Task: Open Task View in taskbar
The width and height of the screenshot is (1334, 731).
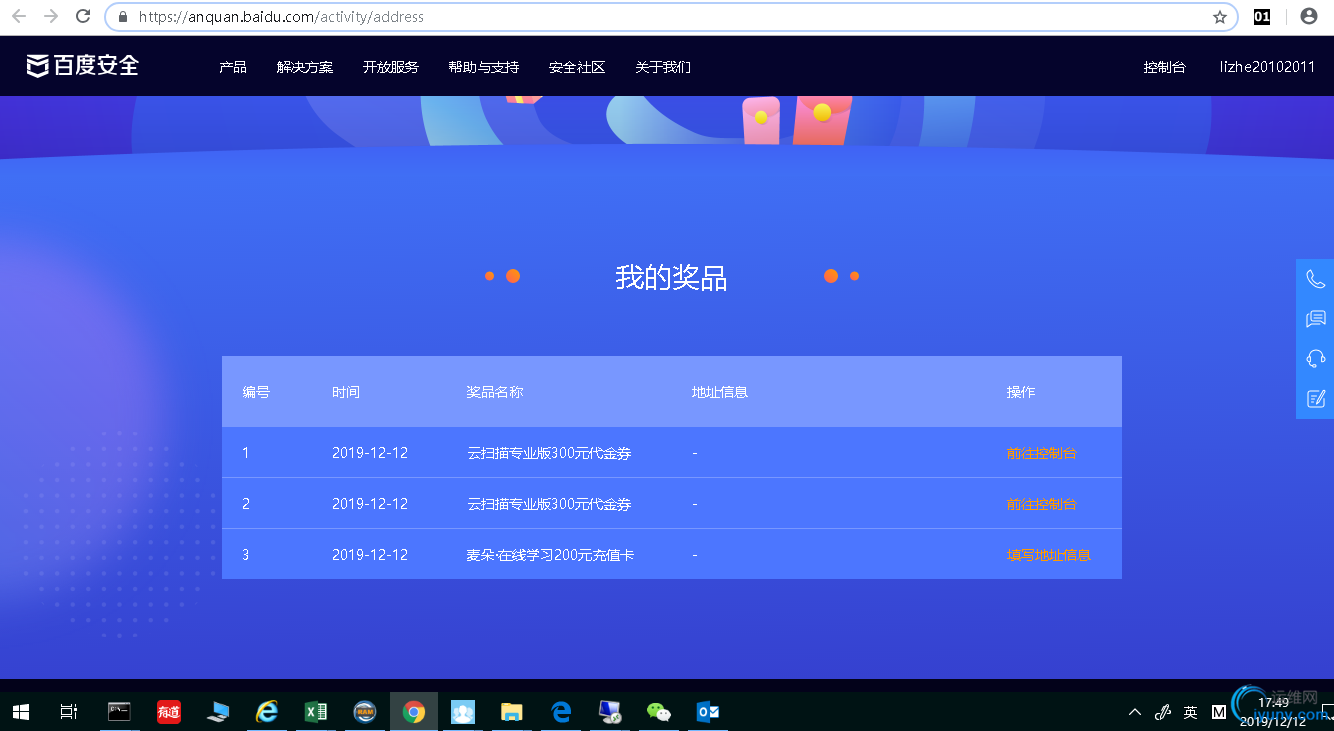Action: coord(68,712)
